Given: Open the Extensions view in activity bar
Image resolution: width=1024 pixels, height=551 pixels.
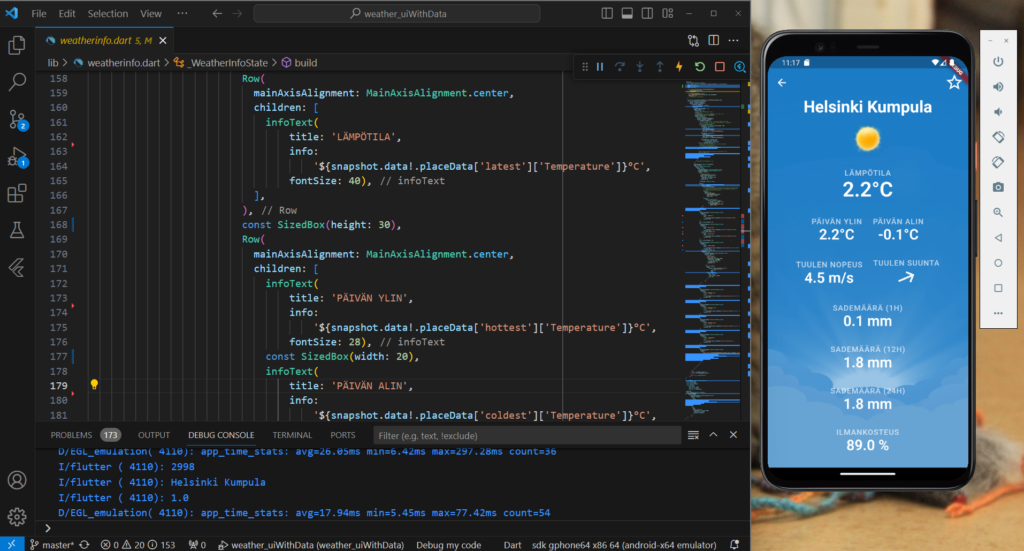Looking at the screenshot, I should pyautogui.click(x=17, y=193).
